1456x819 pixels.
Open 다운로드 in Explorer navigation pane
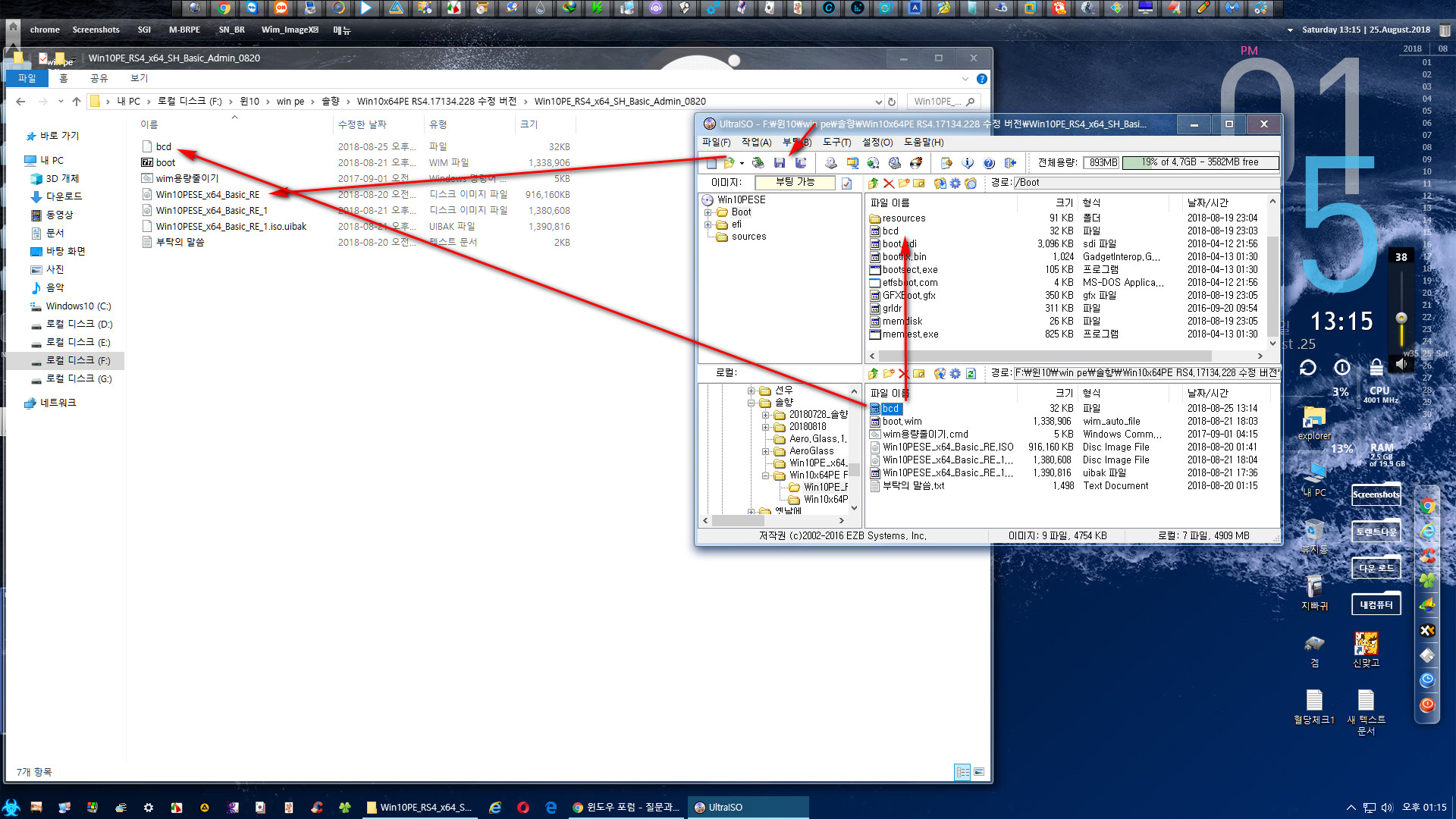tap(64, 196)
